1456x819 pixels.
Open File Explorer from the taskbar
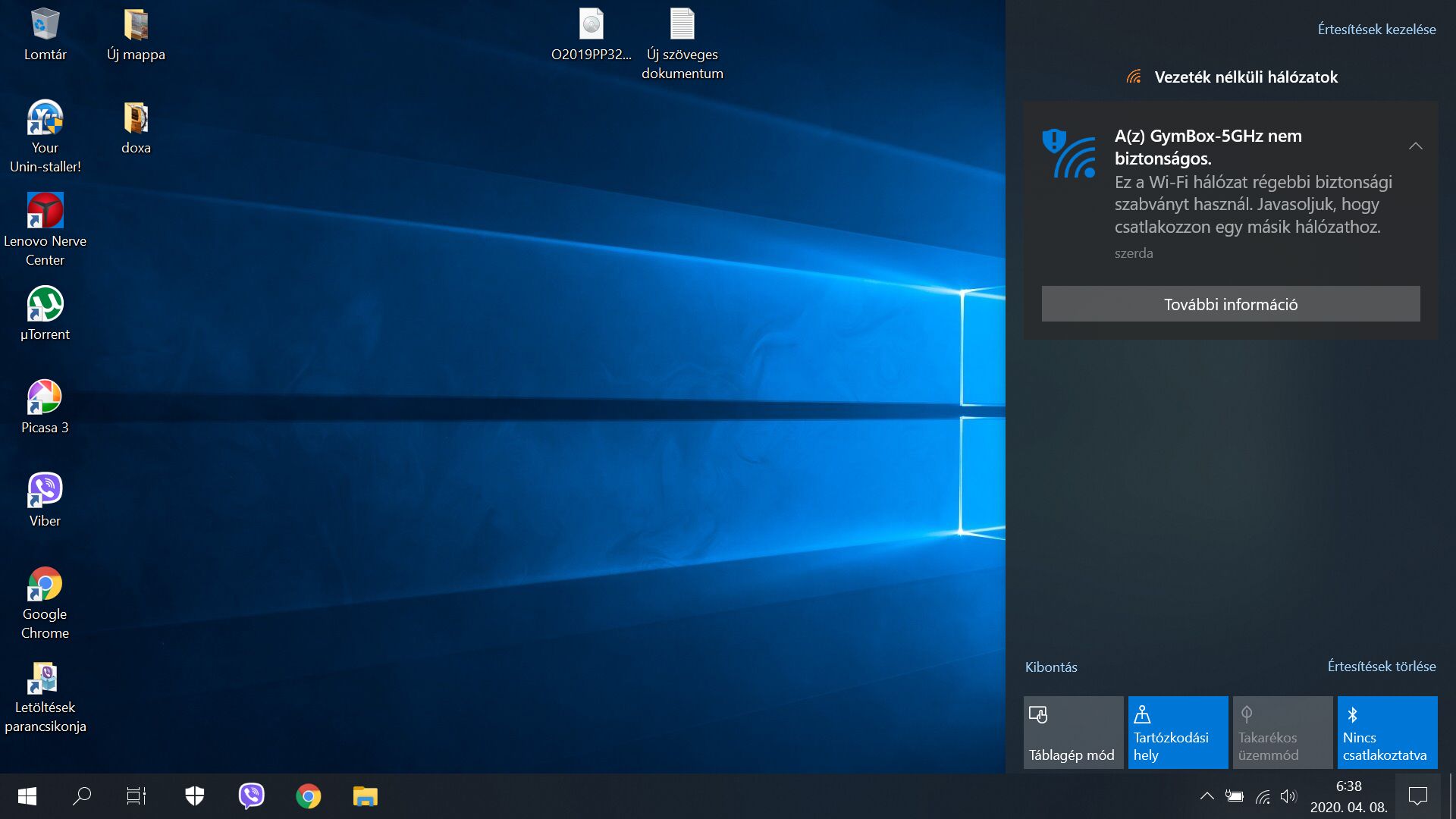pyautogui.click(x=365, y=795)
